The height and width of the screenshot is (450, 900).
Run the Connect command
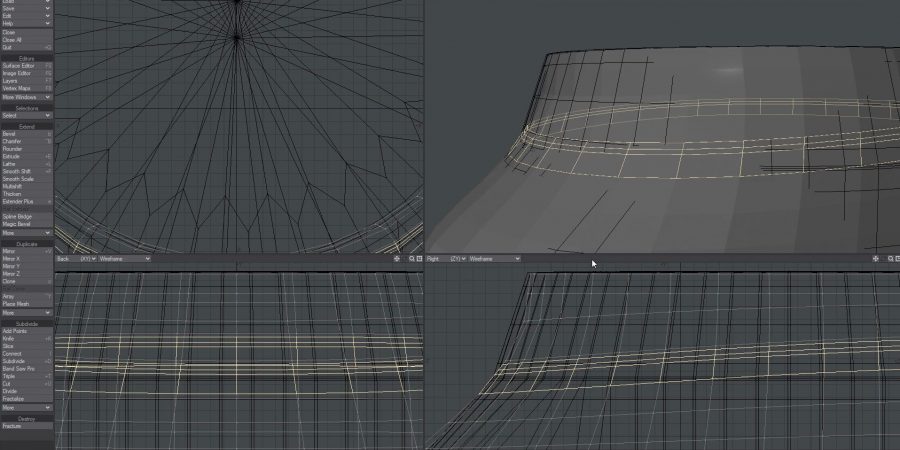(x=26, y=354)
